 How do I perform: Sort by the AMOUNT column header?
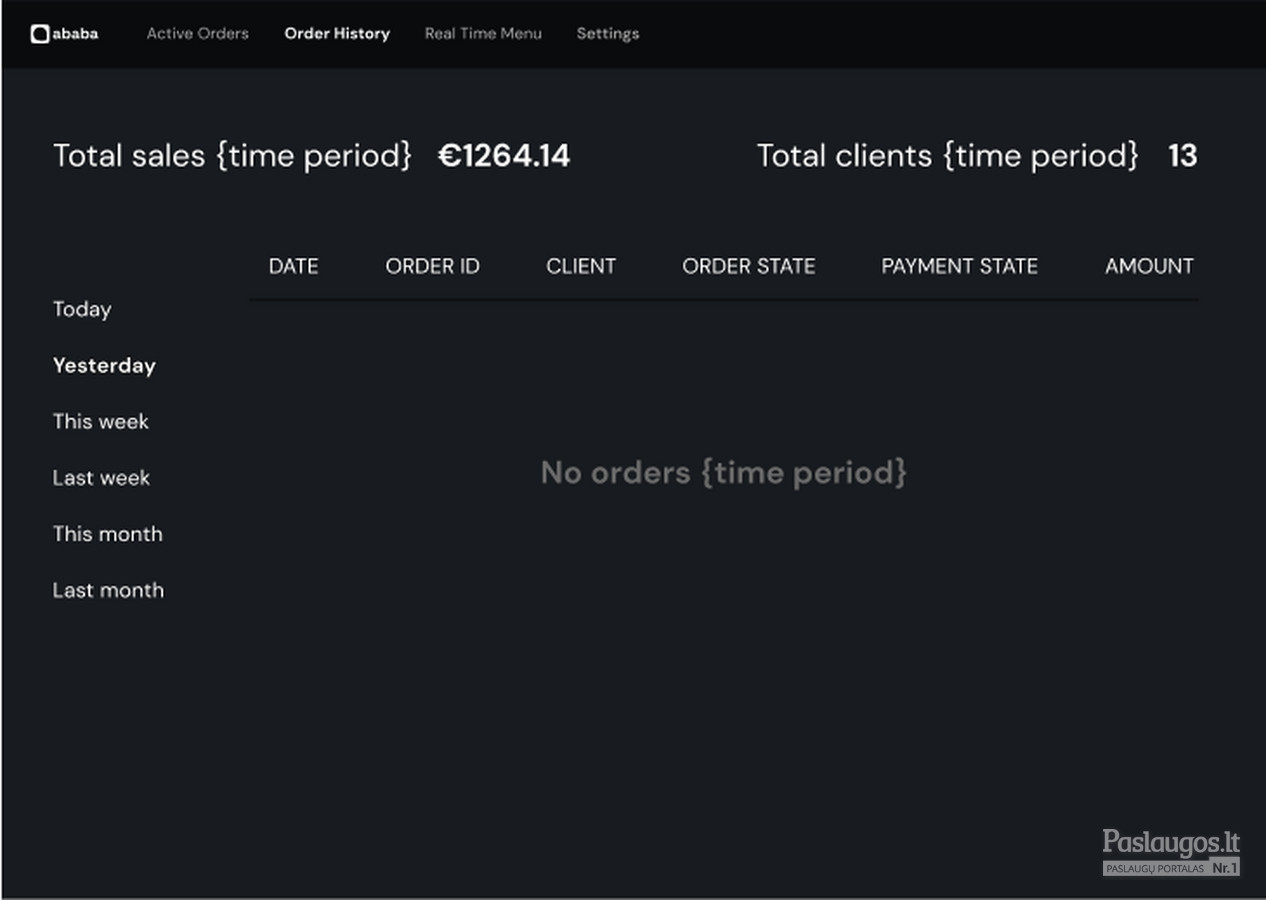pyautogui.click(x=1149, y=266)
